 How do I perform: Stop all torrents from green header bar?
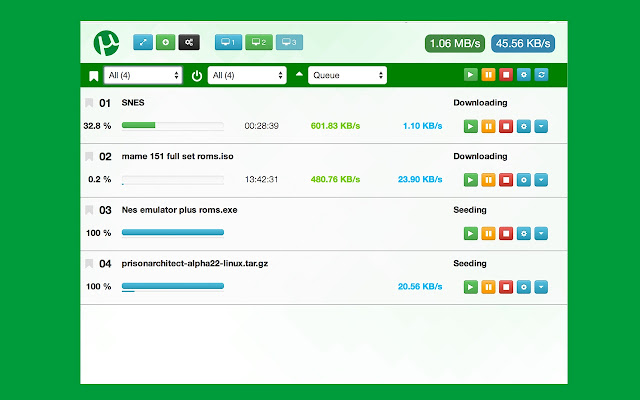coord(506,75)
